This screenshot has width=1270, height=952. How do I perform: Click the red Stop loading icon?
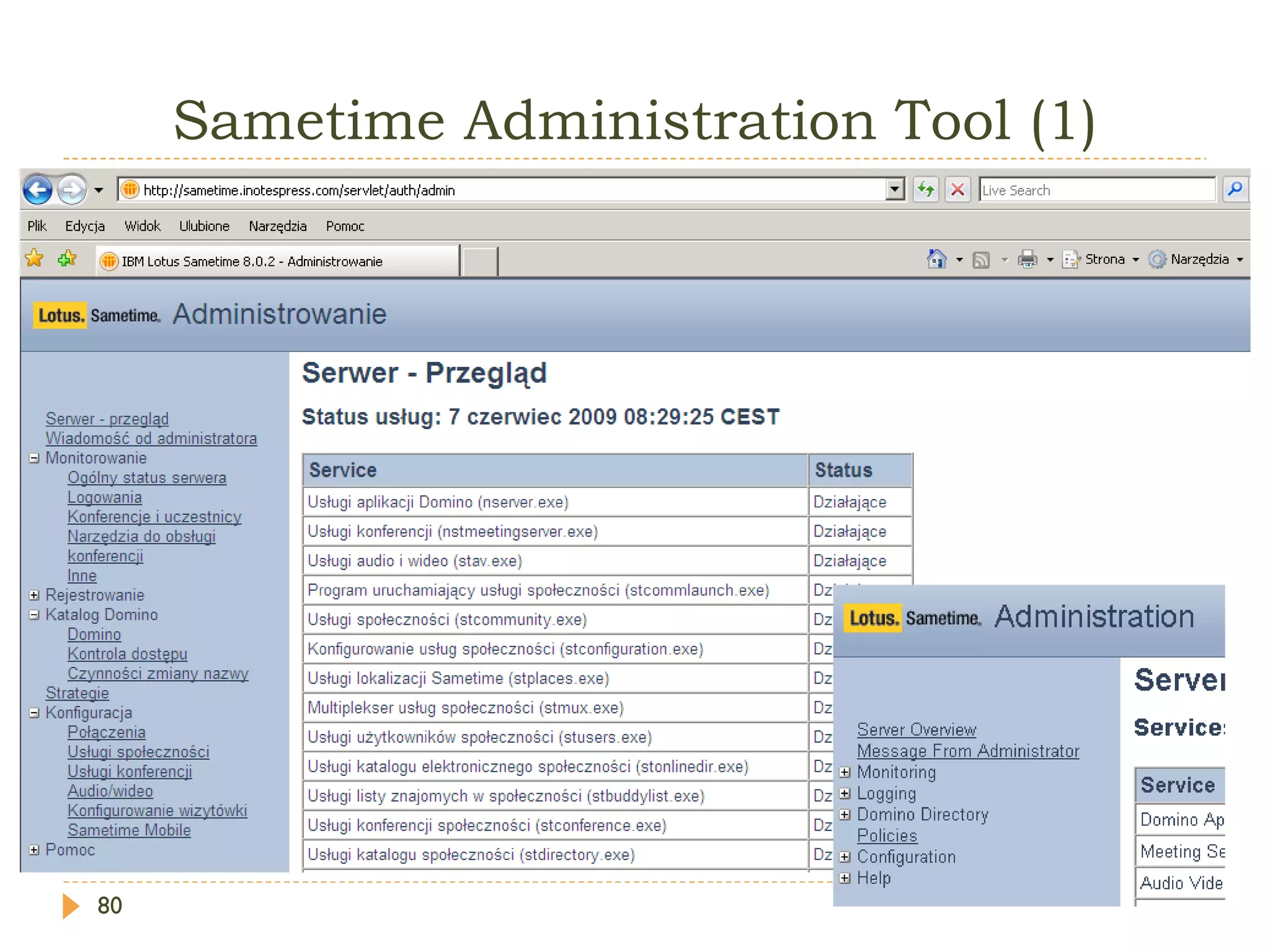click(x=957, y=190)
